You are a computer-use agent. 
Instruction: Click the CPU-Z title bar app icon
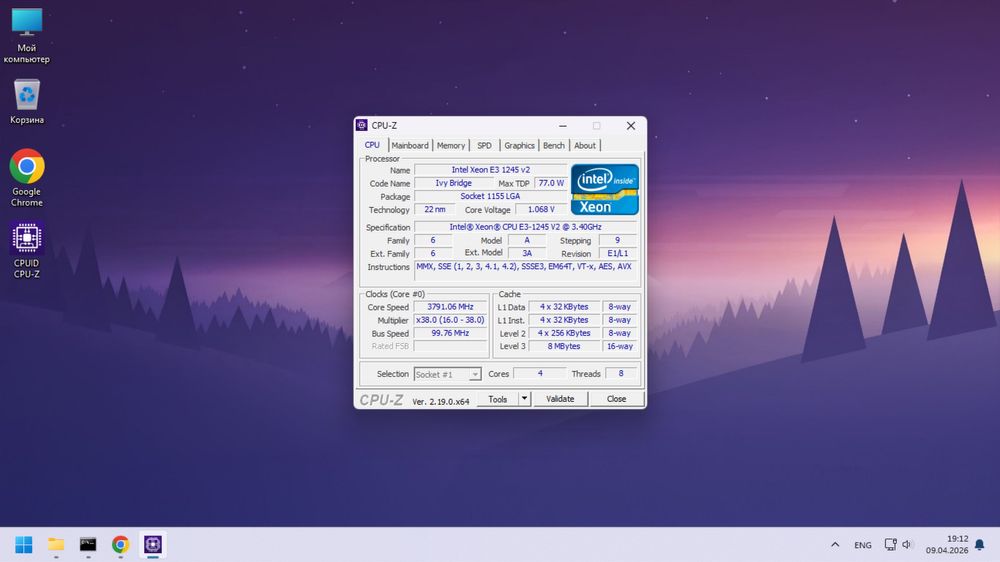tap(362, 125)
